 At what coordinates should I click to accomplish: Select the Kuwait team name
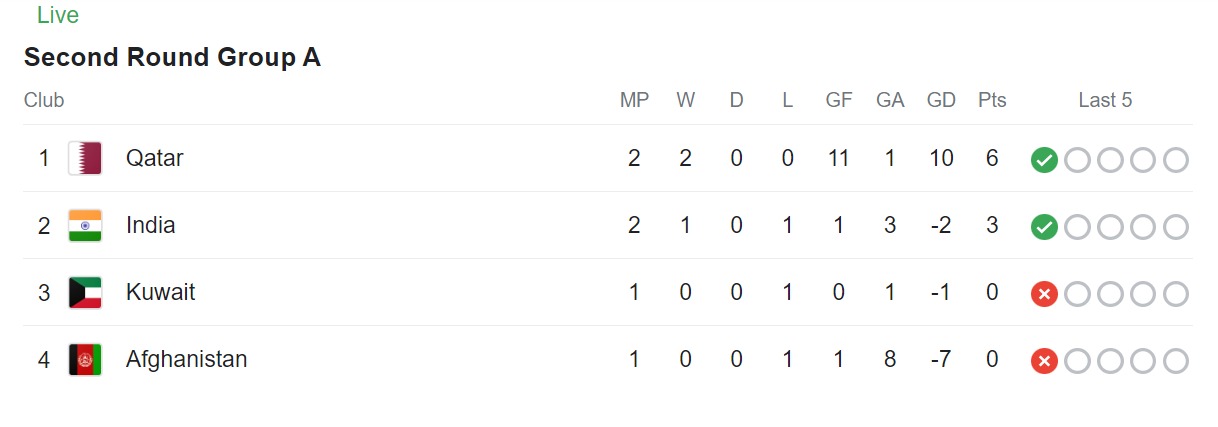pos(161,293)
